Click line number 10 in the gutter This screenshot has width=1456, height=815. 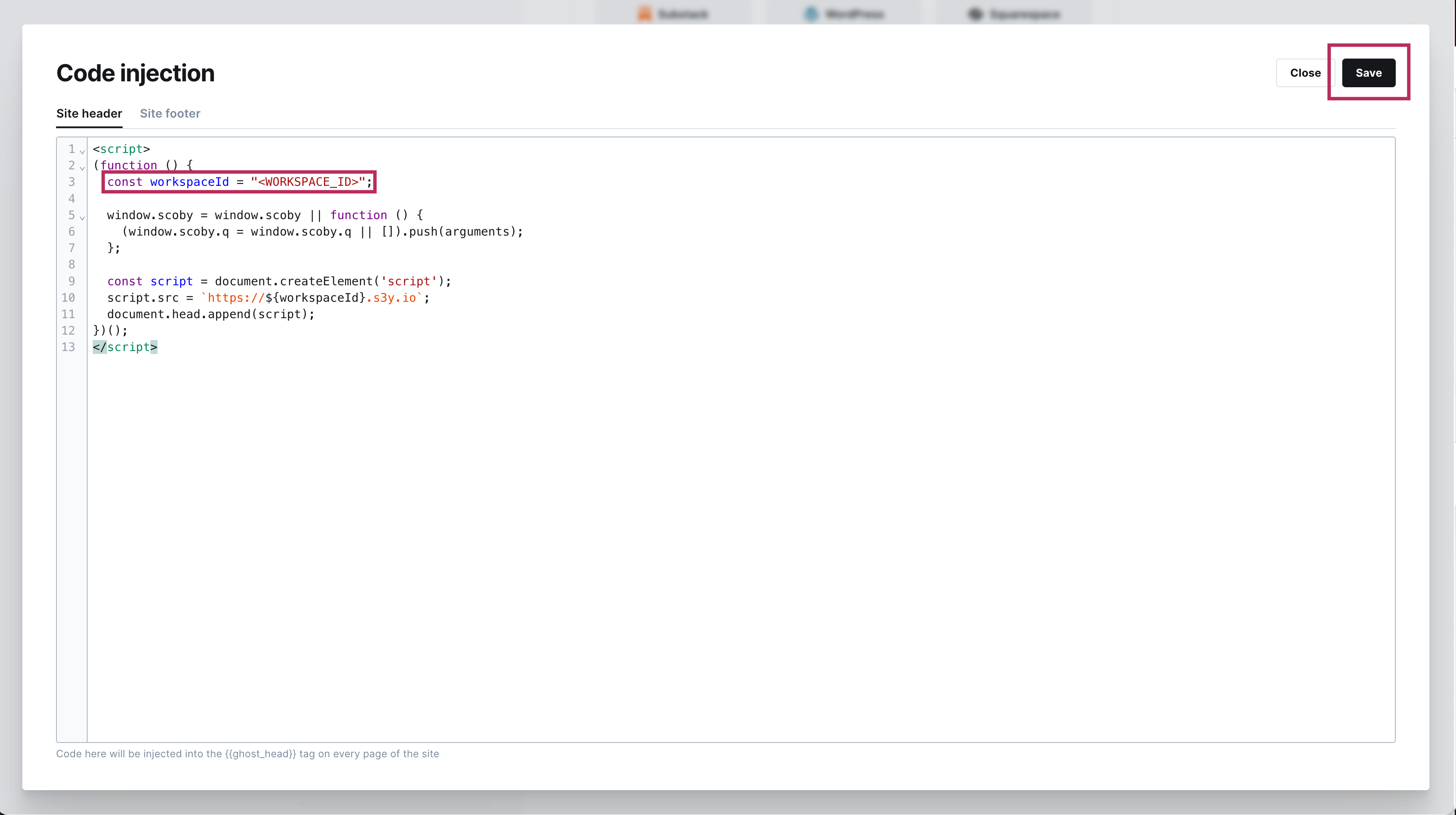[x=68, y=298]
